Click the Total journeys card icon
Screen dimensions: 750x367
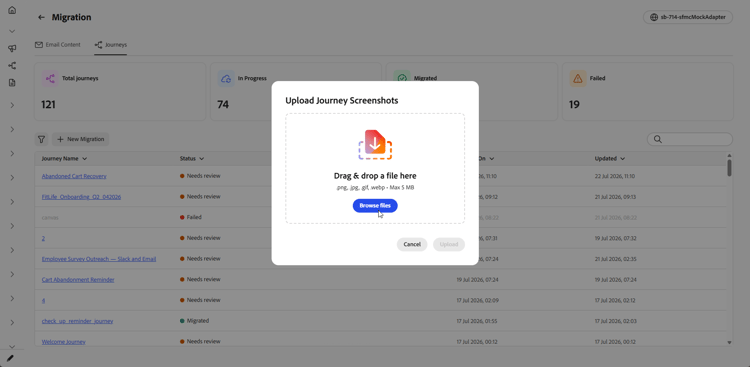point(50,78)
